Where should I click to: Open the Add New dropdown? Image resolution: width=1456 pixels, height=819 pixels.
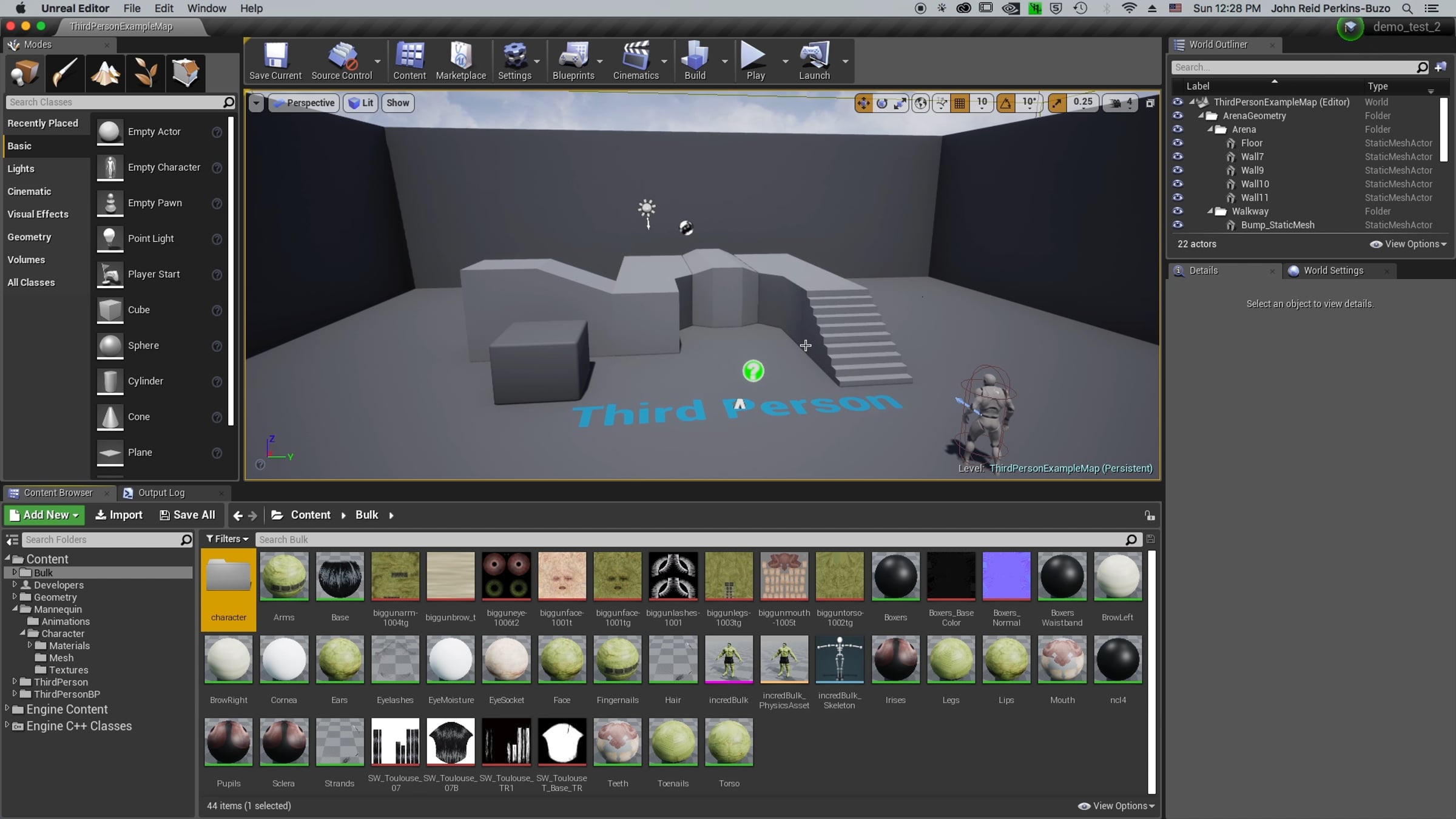click(45, 515)
